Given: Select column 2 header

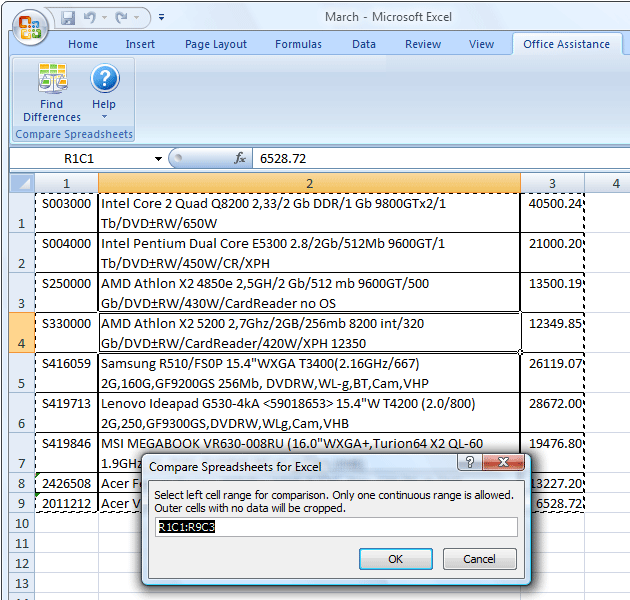Looking at the screenshot, I should [309, 183].
